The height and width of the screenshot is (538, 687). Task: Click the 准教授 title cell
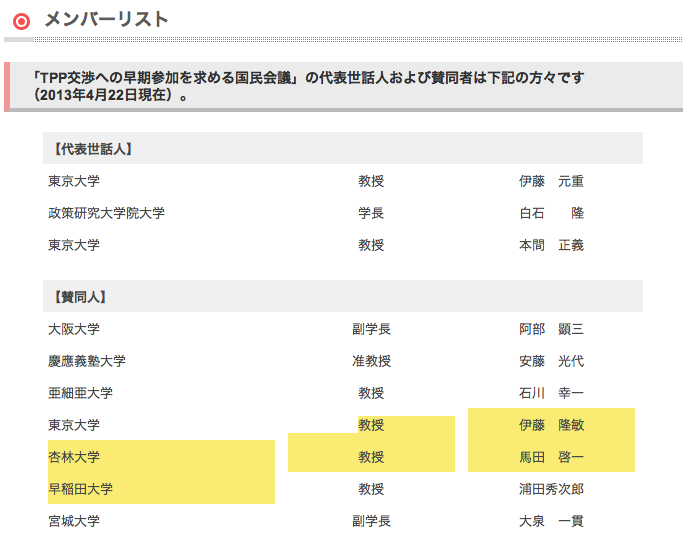tap(371, 361)
